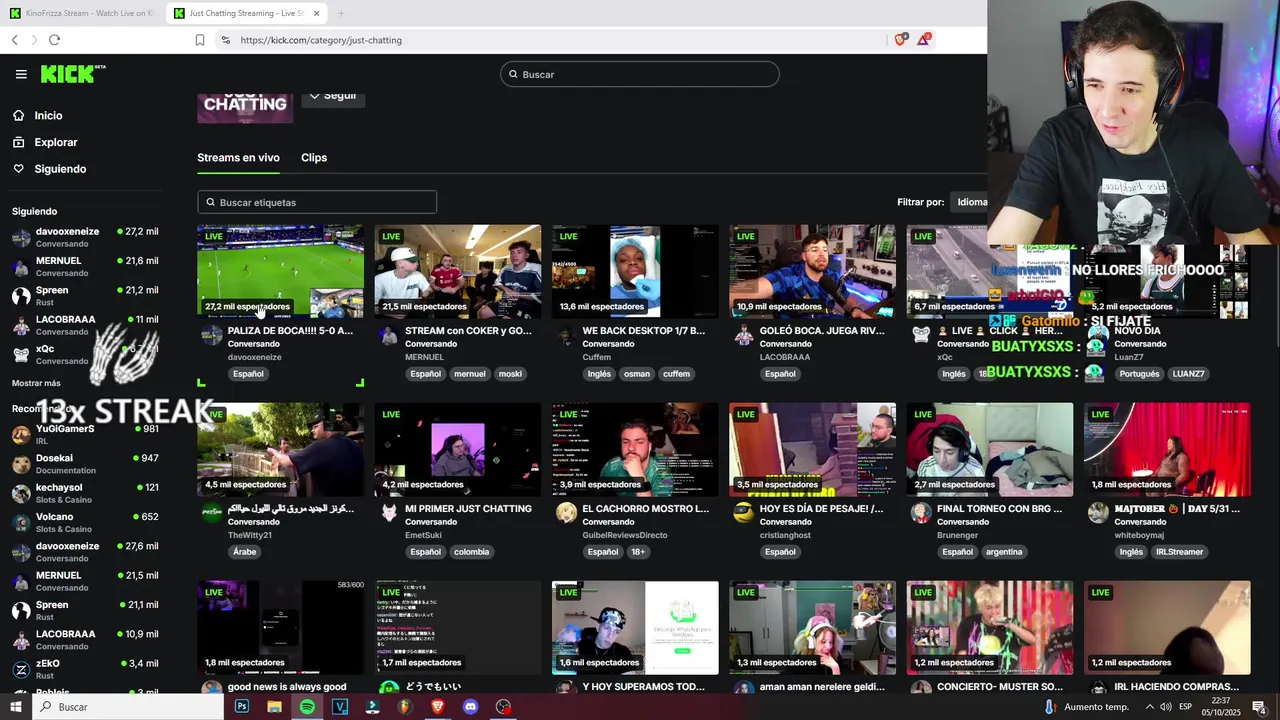Open xQc channel in the sidebar
The height and width of the screenshot is (720, 1280).
click(x=85, y=355)
